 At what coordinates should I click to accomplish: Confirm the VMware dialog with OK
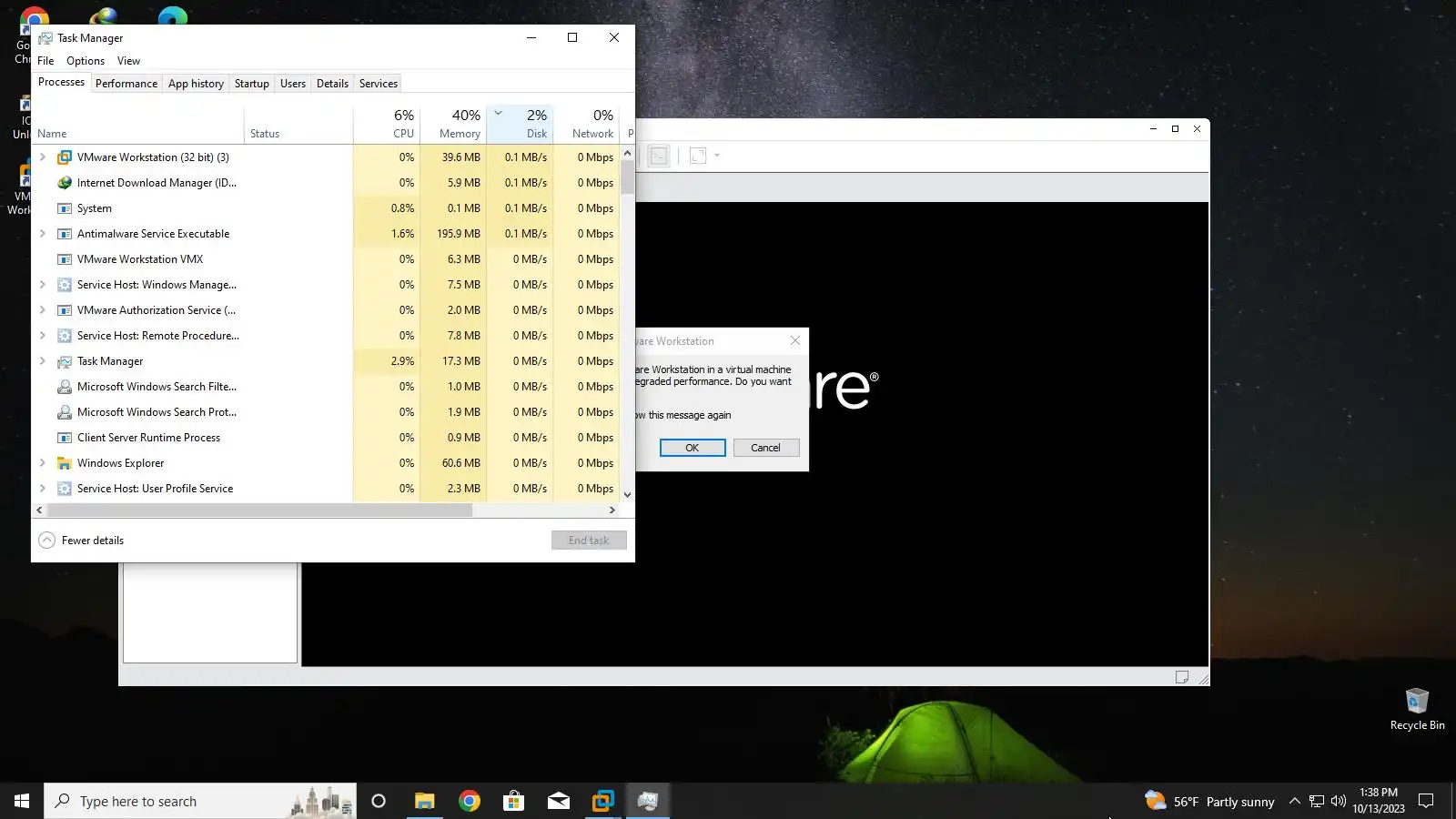tap(693, 448)
